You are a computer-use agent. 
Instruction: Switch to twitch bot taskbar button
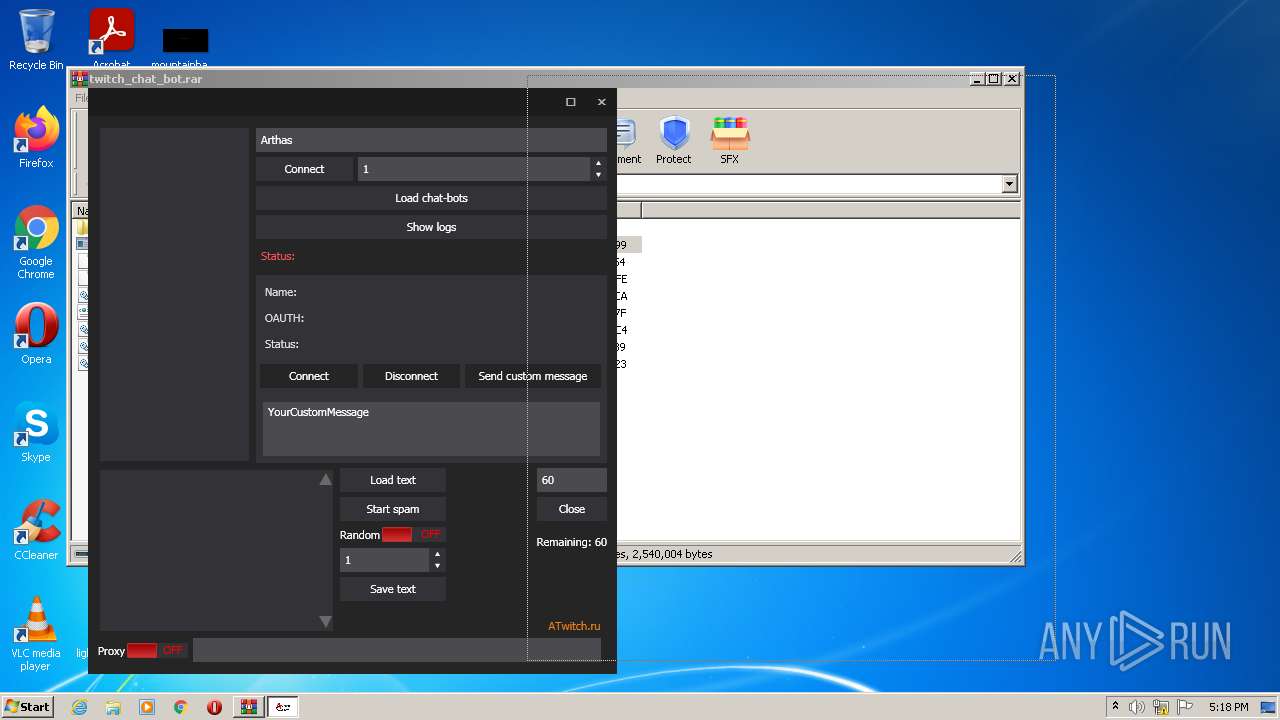coord(283,707)
